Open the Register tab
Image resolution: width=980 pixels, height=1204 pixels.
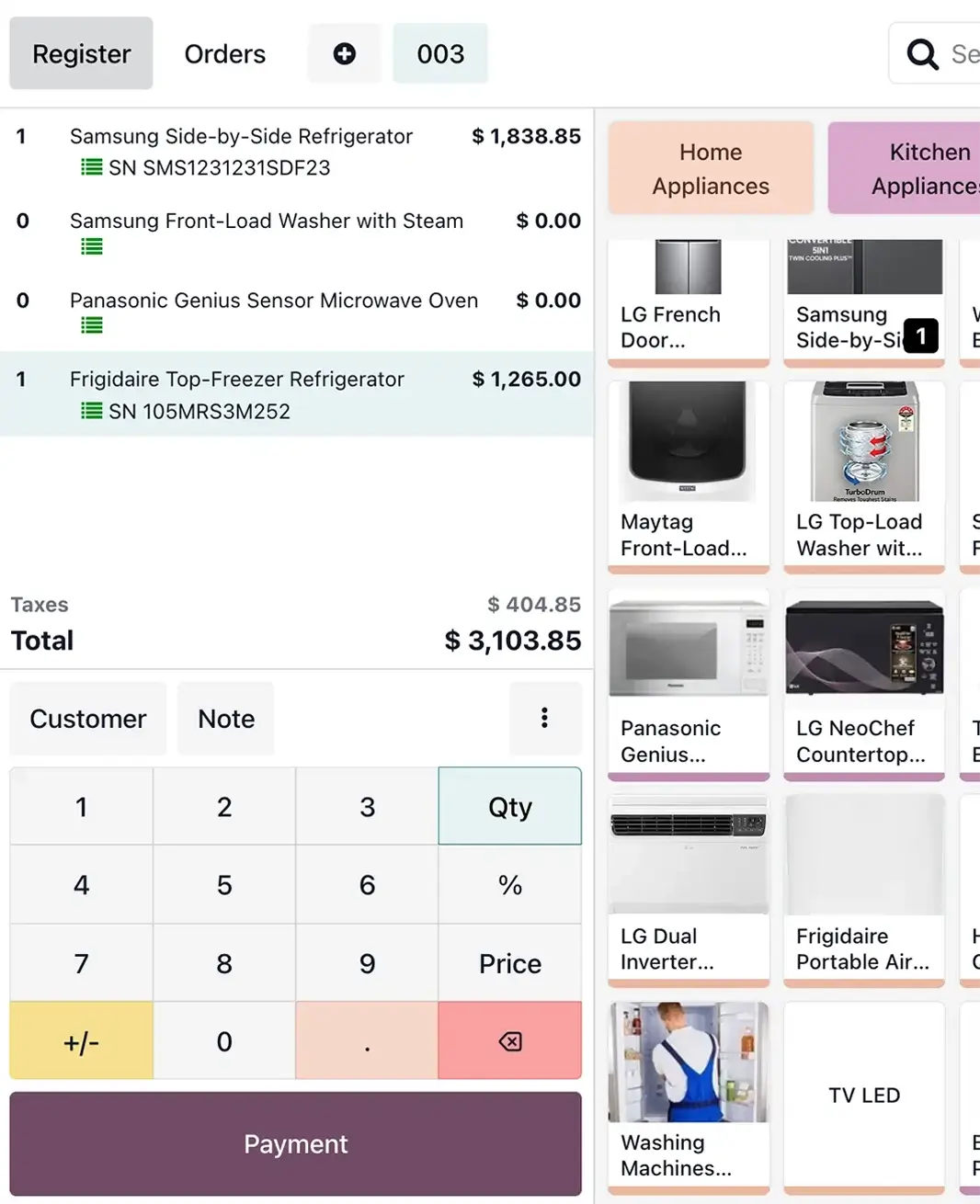pyautogui.click(x=82, y=54)
